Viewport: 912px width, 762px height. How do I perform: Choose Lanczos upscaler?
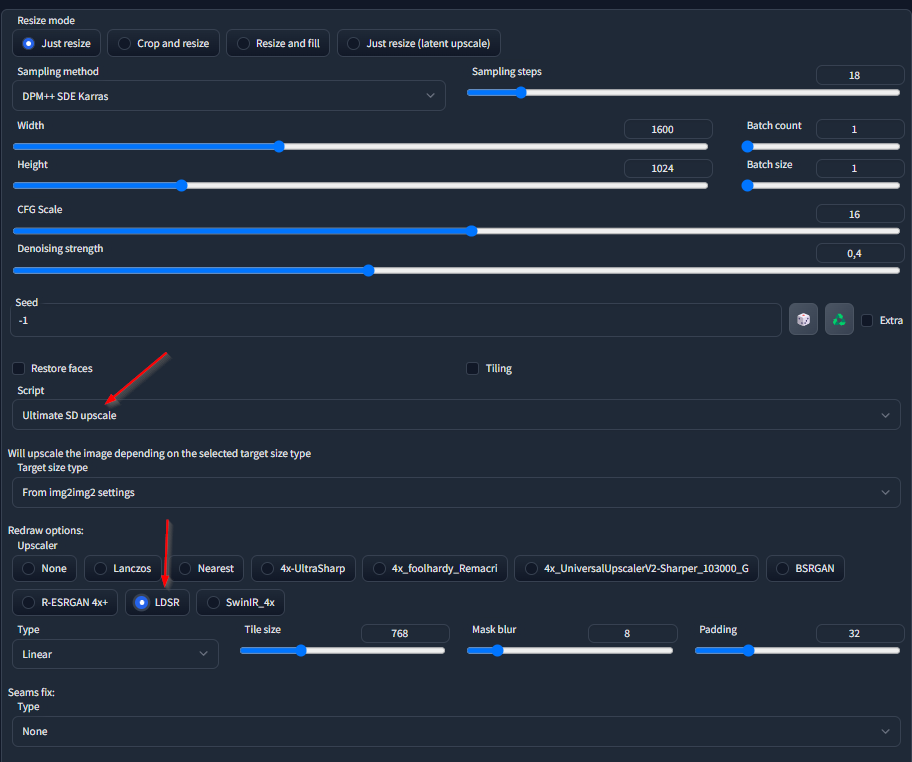[123, 568]
